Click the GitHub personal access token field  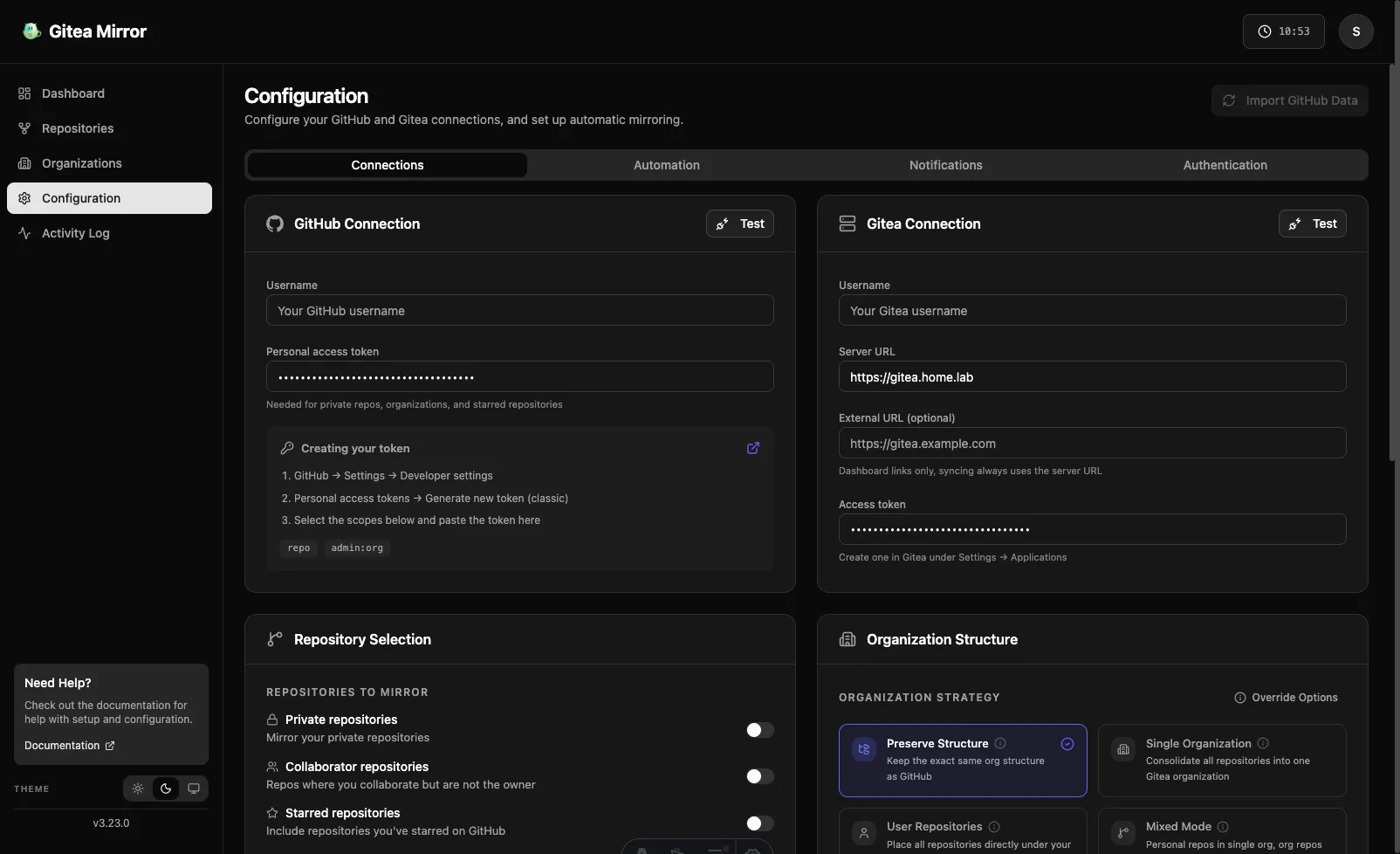tap(520, 376)
